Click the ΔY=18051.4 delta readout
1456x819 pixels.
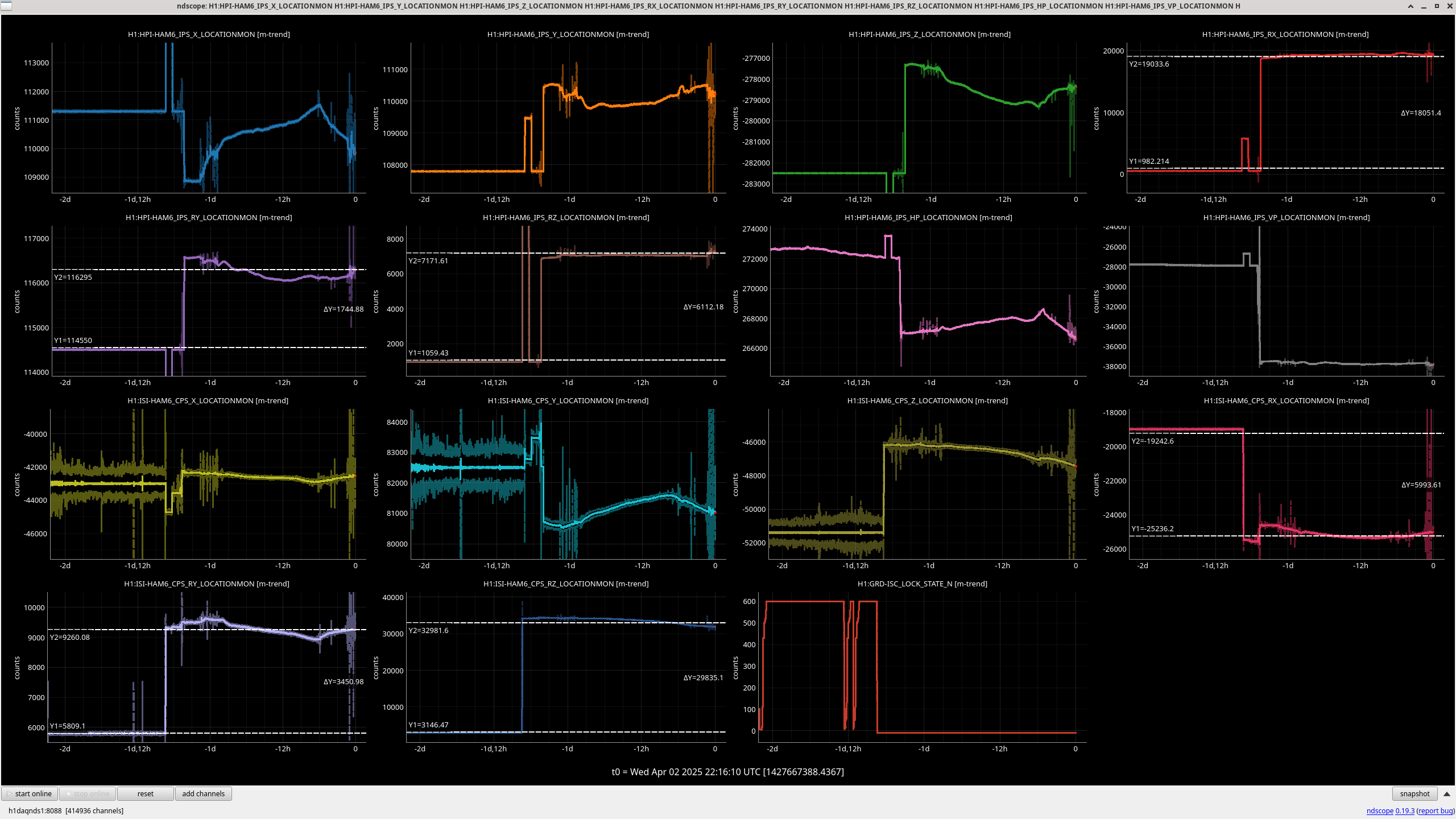tap(1421, 113)
